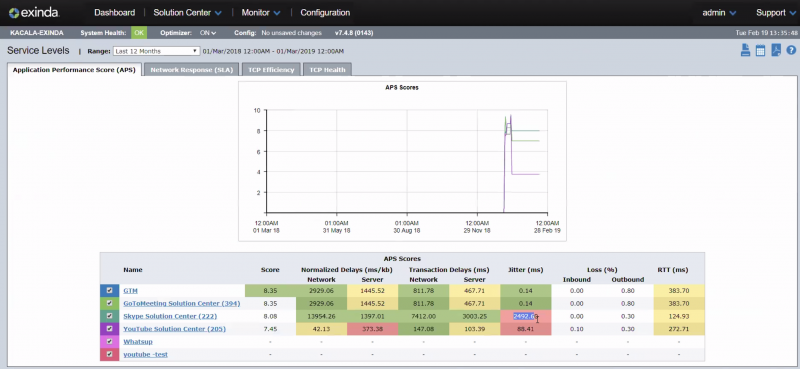Click the YouTube jitter value 88.41
The image size is (800, 369).
(525, 329)
